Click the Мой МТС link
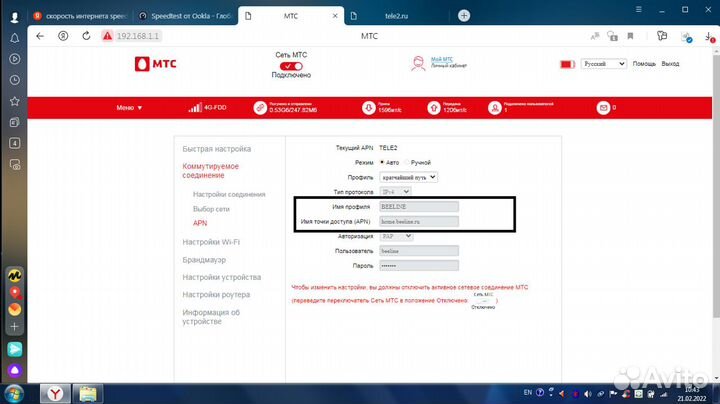This screenshot has width=720, height=404. point(442,59)
